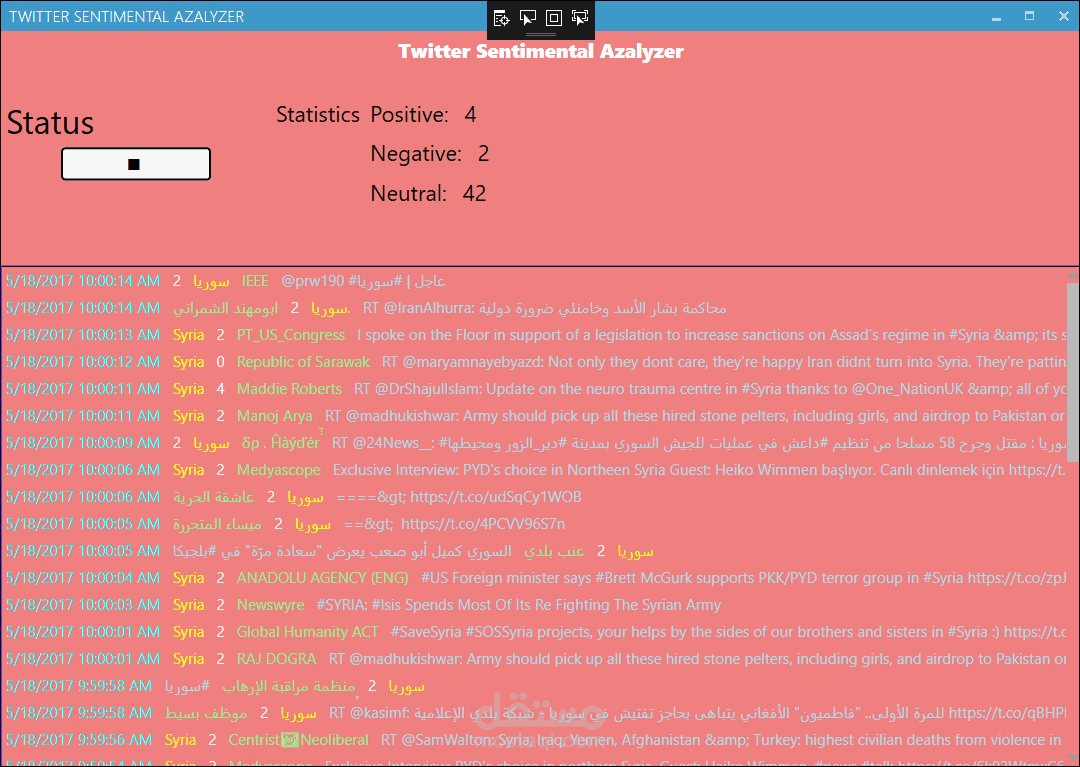
Task: Select the 'Centrist Neoliberal' user name
Action: pyautogui.click(x=298, y=740)
